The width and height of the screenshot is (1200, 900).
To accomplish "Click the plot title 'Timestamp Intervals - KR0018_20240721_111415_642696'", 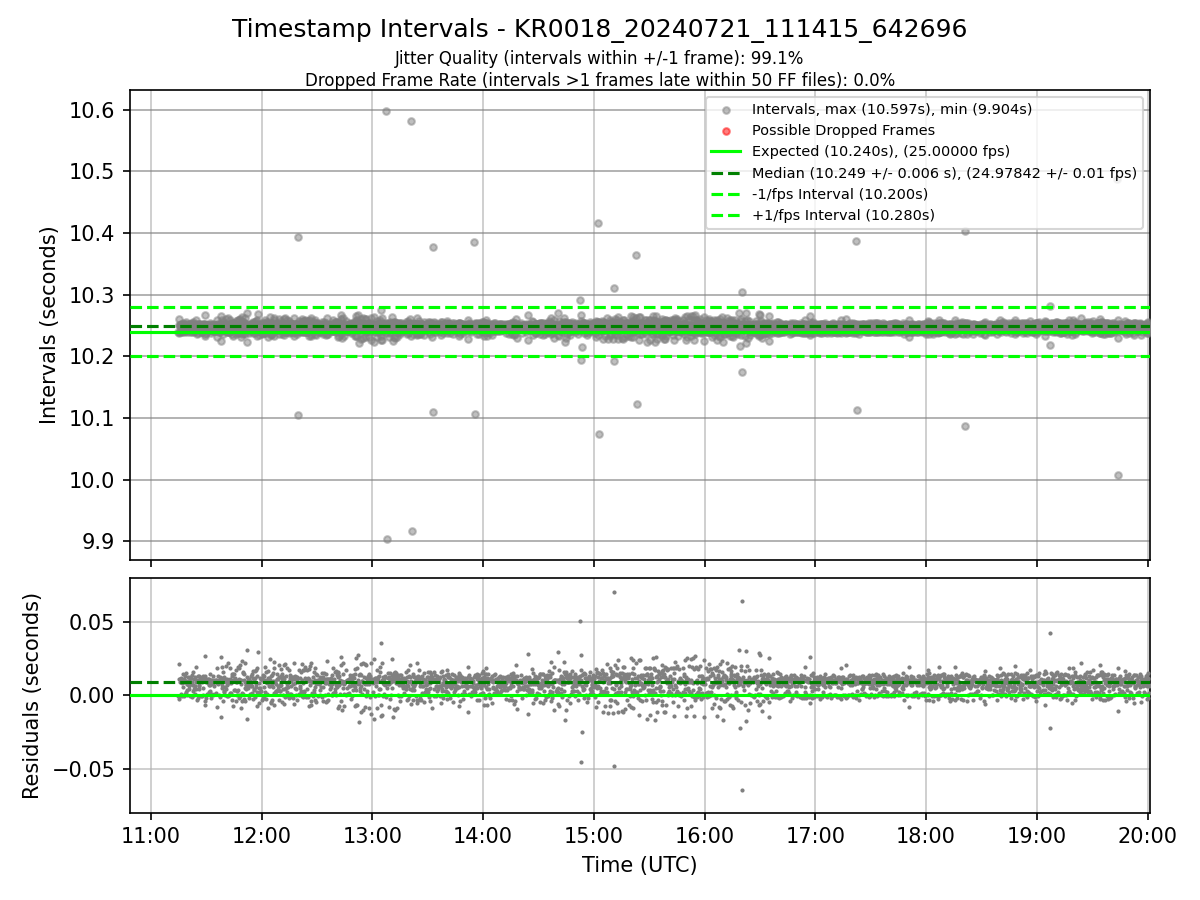I will click(599, 29).
